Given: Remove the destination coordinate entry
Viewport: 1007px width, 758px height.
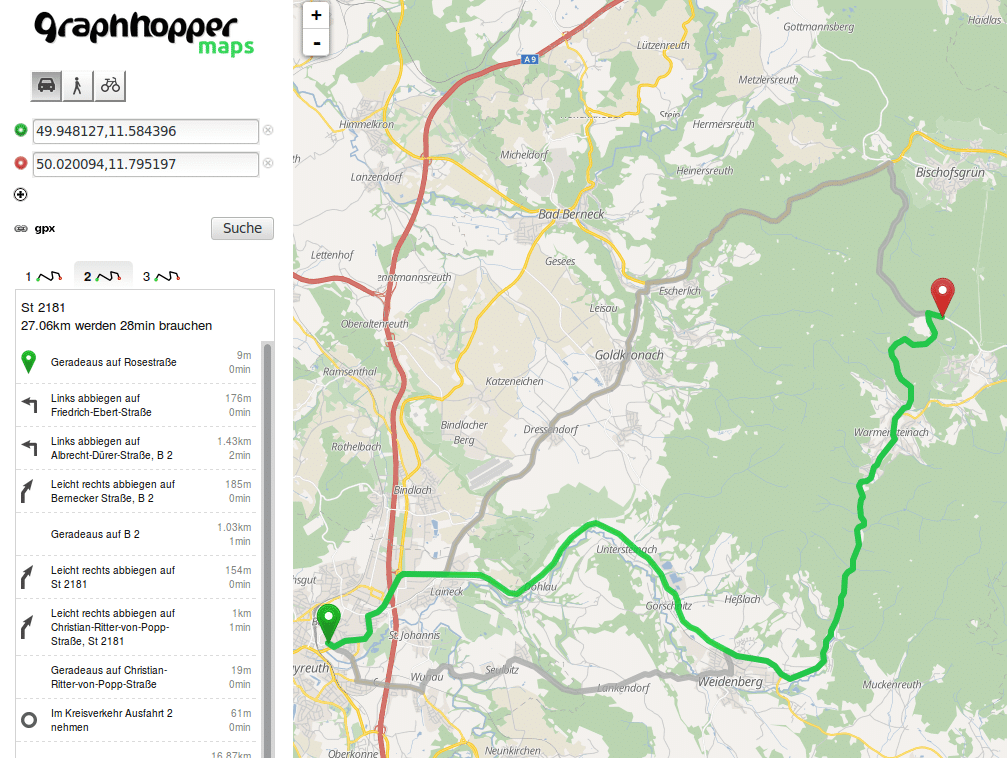Looking at the screenshot, I should tap(268, 164).
